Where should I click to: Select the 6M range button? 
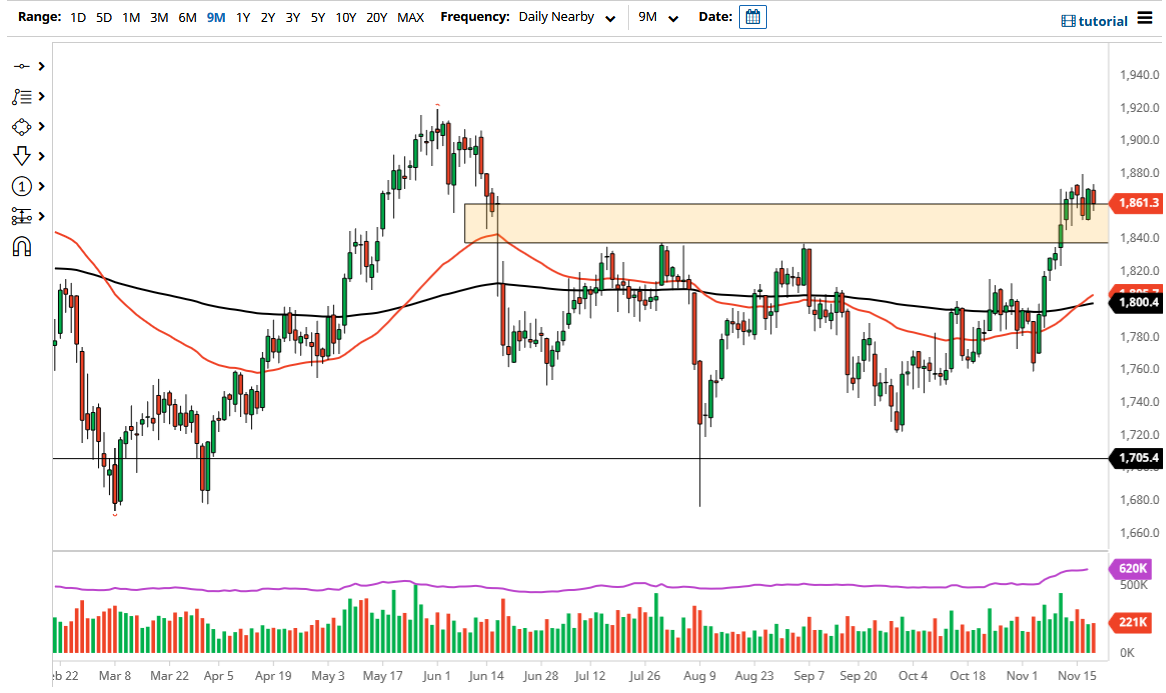[x=186, y=17]
